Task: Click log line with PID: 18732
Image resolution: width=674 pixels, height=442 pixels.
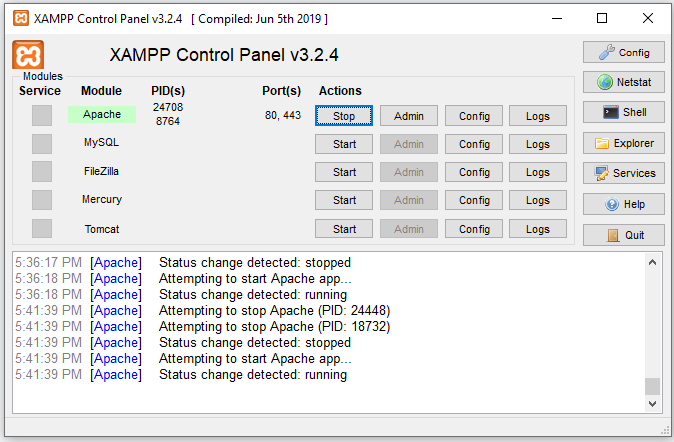Action: pyautogui.click(x=202, y=326)
